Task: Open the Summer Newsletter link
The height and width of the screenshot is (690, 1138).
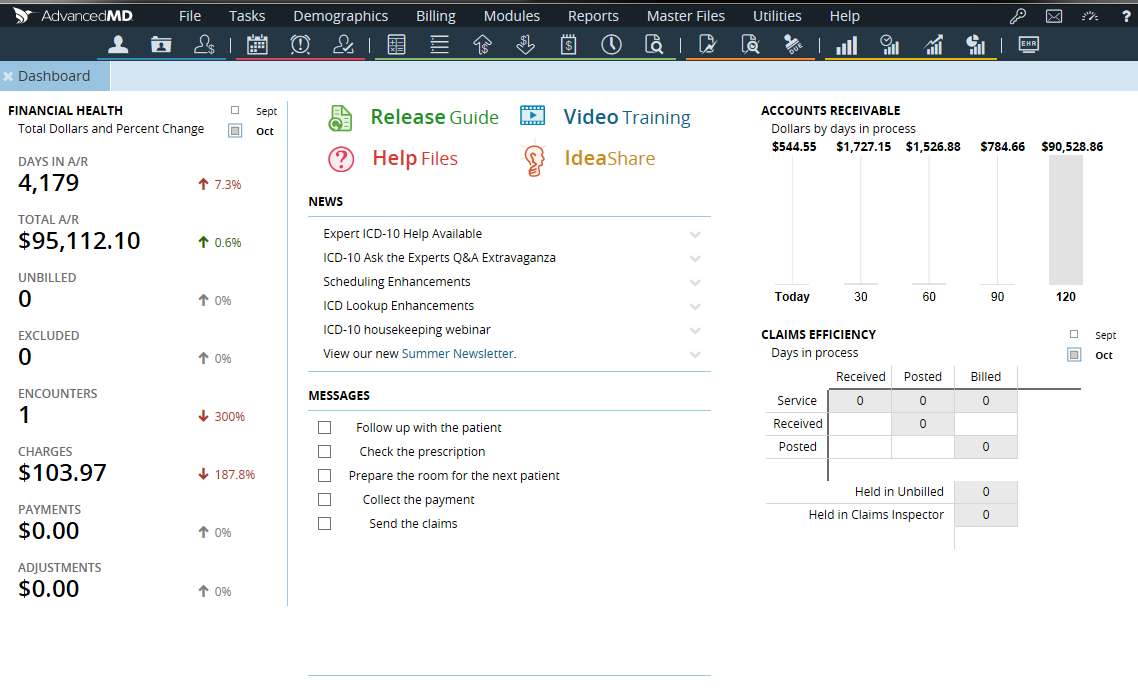Action: pyautogui.click(x=457, y=353)
